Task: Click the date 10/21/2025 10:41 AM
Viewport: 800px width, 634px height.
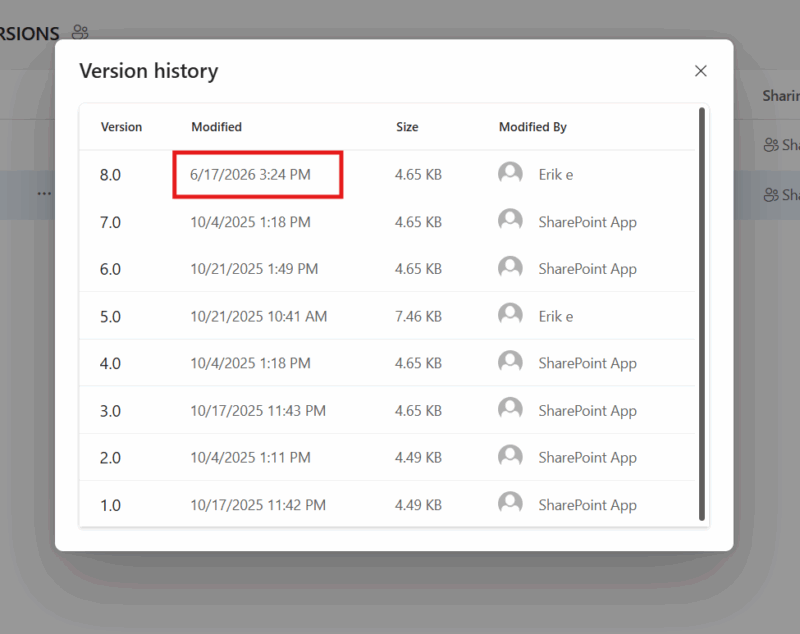Action: point(259,316)
